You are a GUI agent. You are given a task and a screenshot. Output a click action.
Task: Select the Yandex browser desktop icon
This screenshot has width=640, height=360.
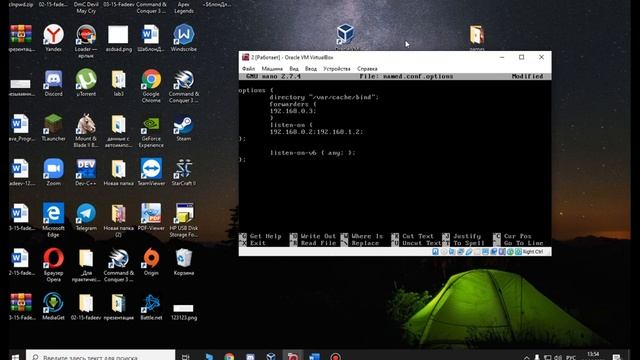(x=53, y=38)
